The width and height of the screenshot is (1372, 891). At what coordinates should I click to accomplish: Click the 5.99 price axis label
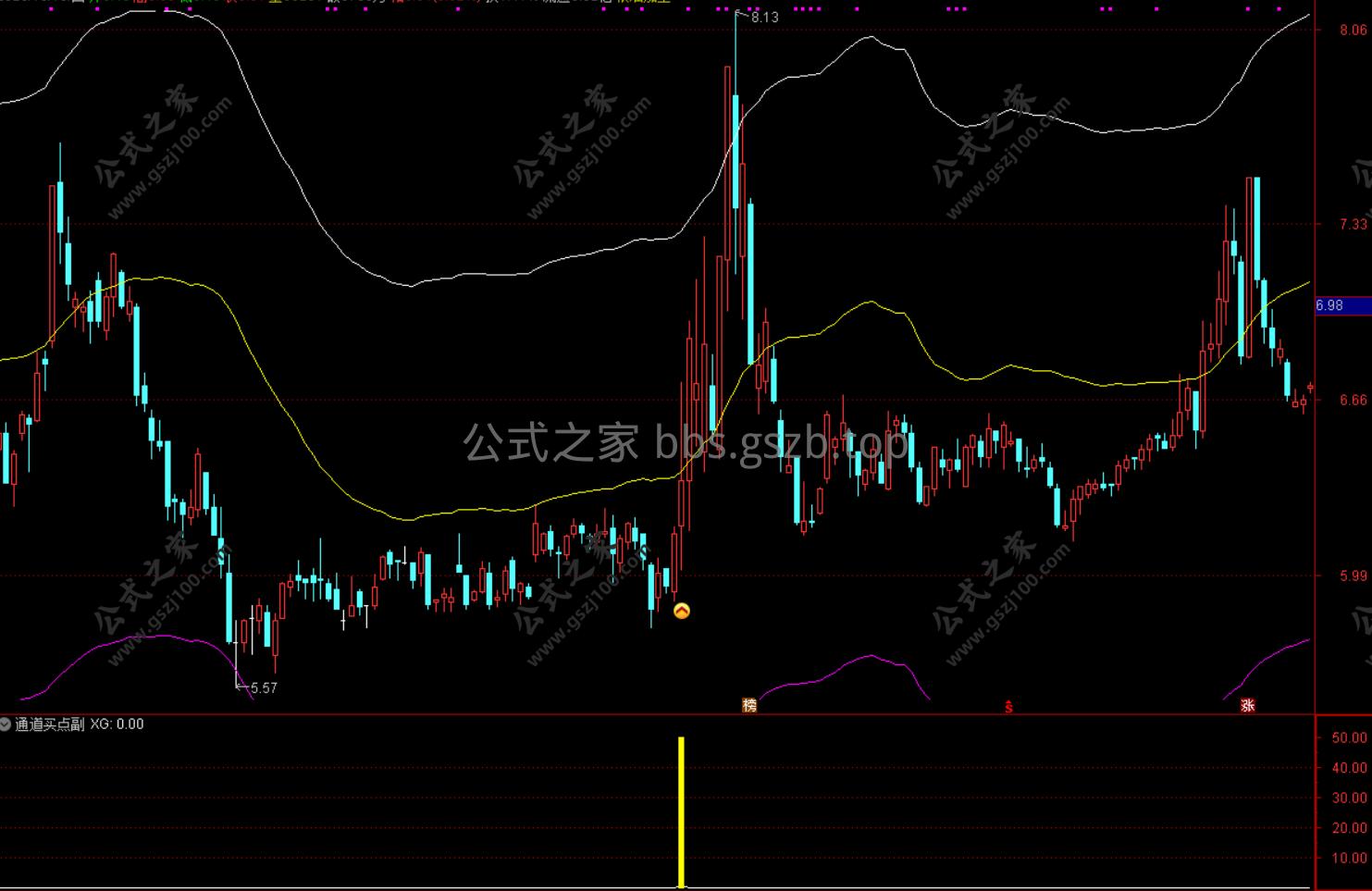(x=1353, y=575)
